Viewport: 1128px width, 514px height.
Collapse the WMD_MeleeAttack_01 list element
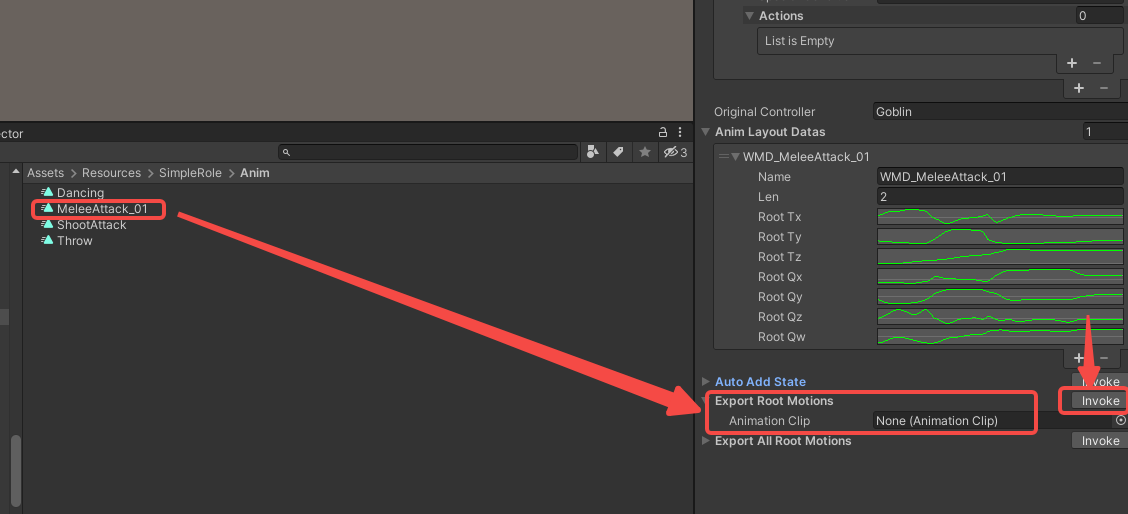click(735, 157)
